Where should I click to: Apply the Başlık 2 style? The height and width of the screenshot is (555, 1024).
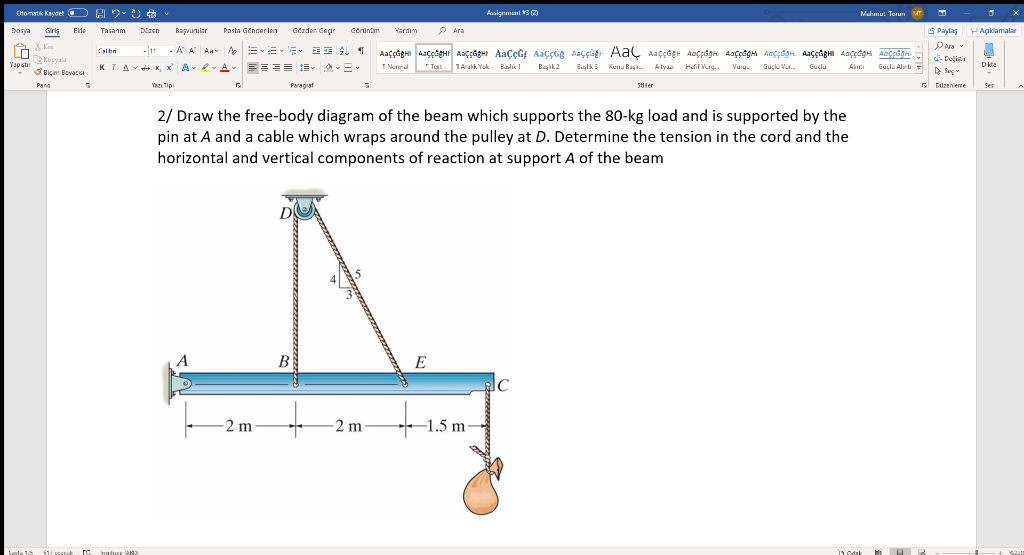click(549, 59)
